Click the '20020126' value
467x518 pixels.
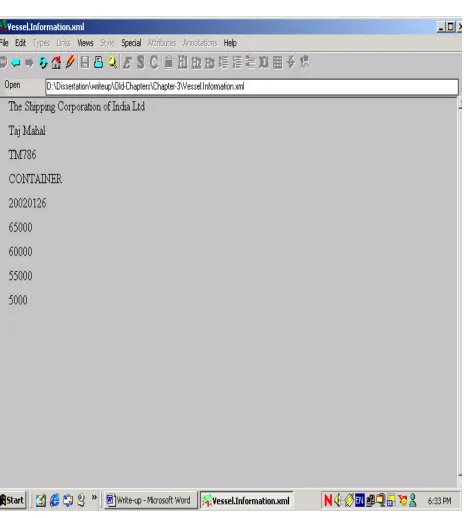(x=27, y=203)
